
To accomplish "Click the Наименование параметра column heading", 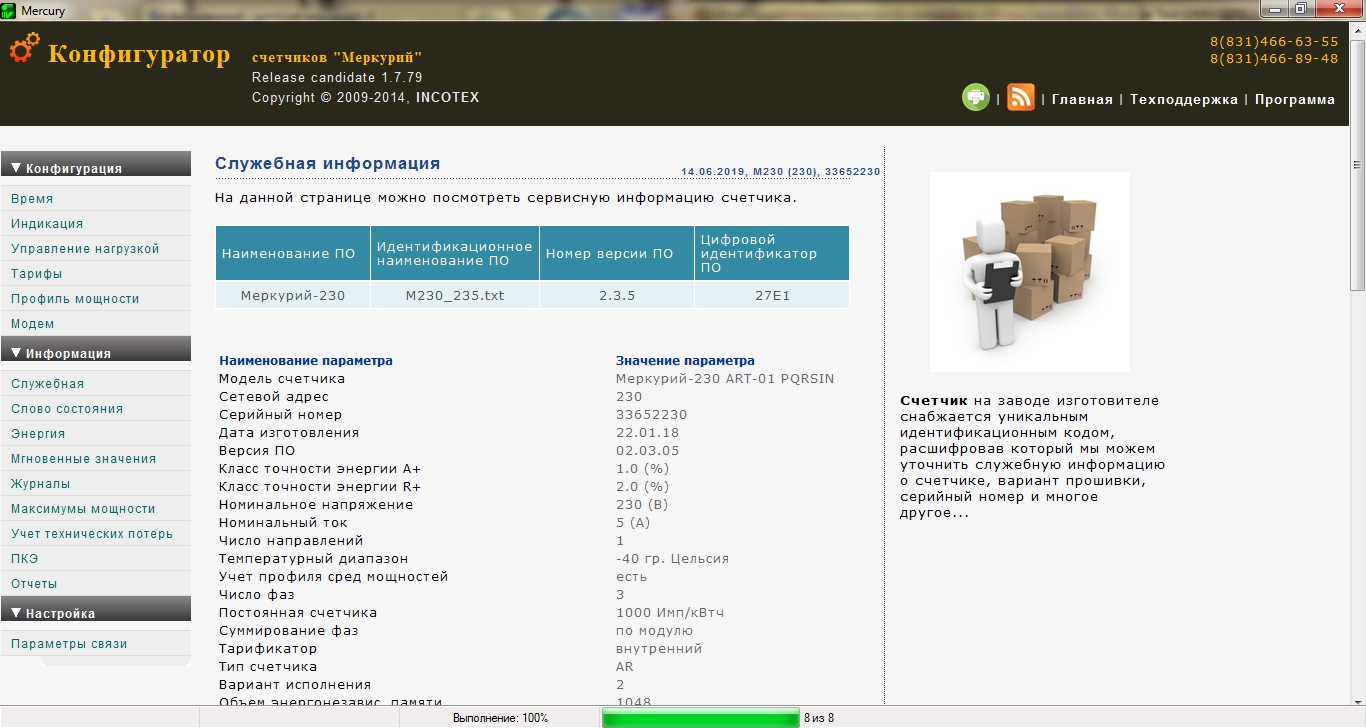I will [306, 361].
